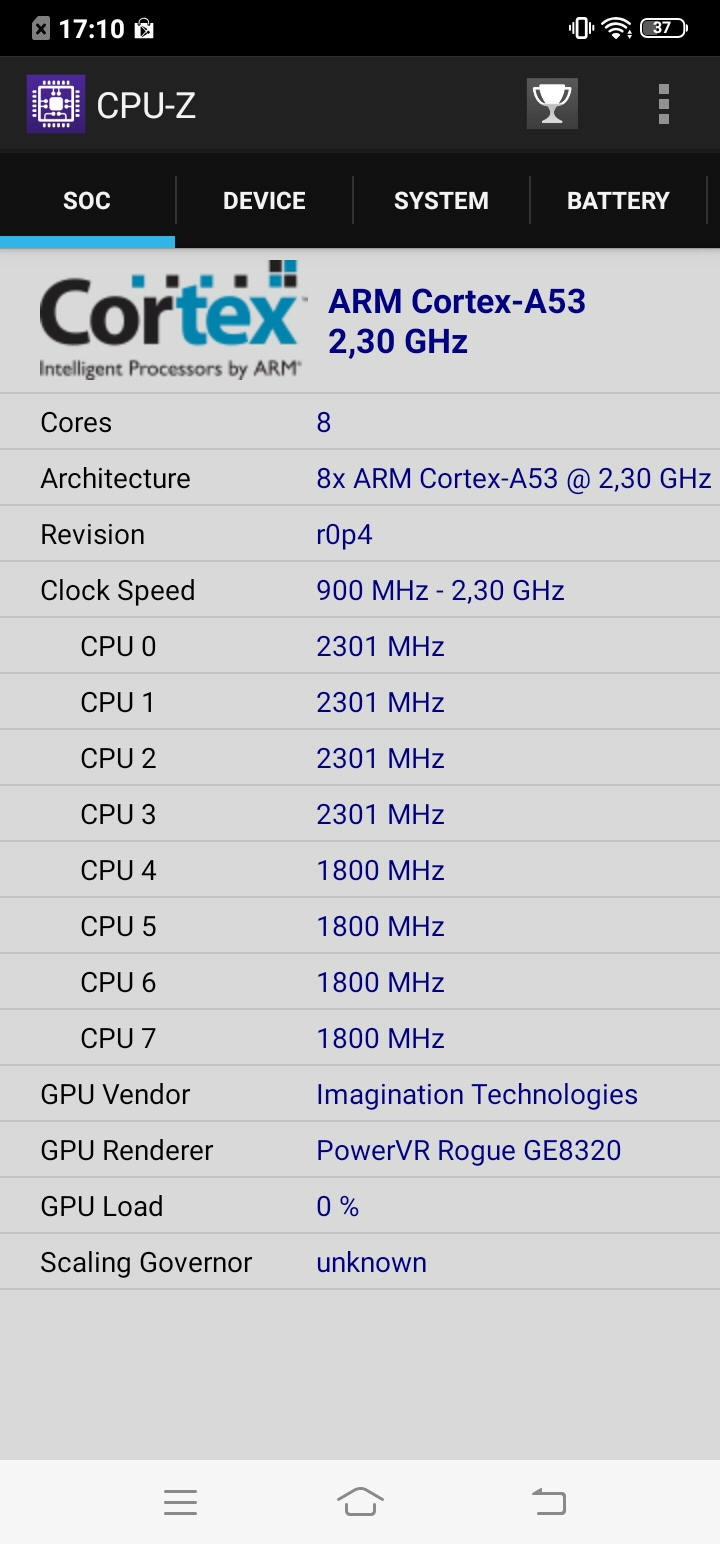Screen dimensions: 720x1544
Task: Tap the Android back navigation button
Action: [x=548, y=1501]
